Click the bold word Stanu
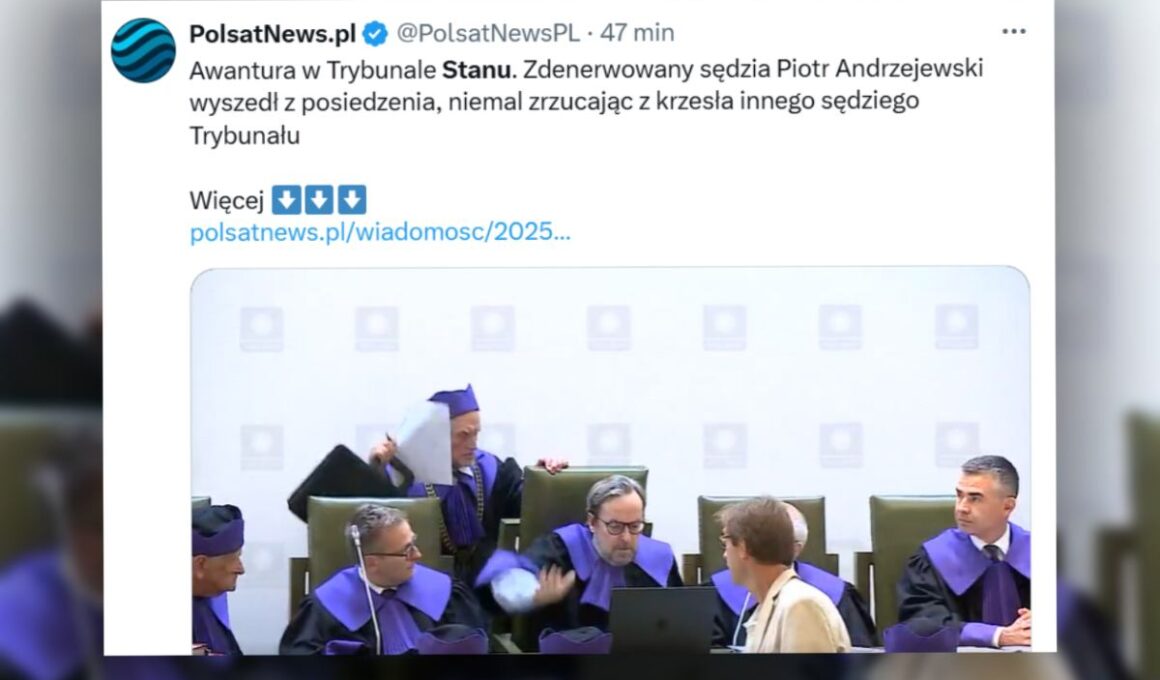 coord(476,69)
